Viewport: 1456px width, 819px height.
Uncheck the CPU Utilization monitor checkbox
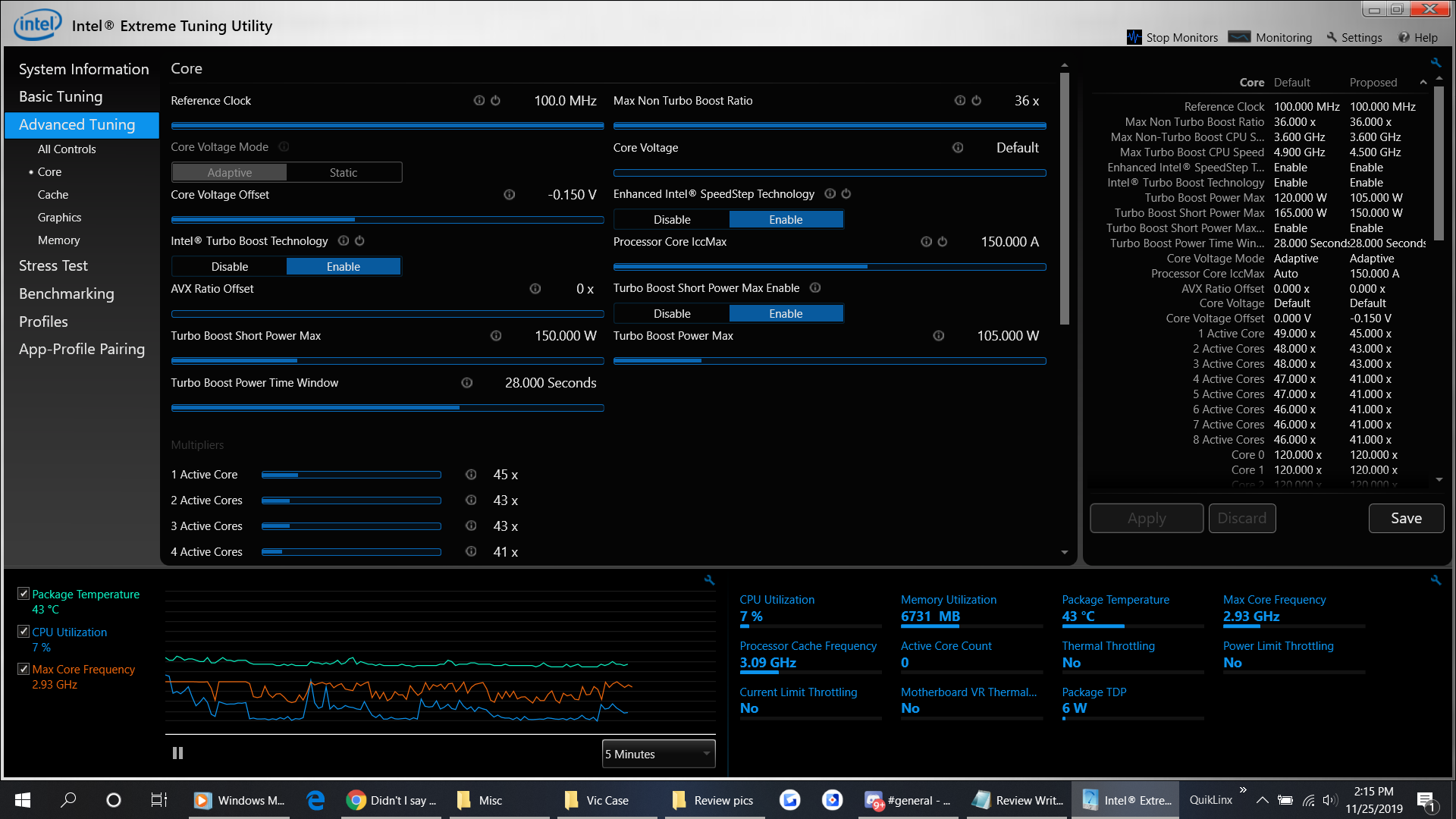coord(24,632)
